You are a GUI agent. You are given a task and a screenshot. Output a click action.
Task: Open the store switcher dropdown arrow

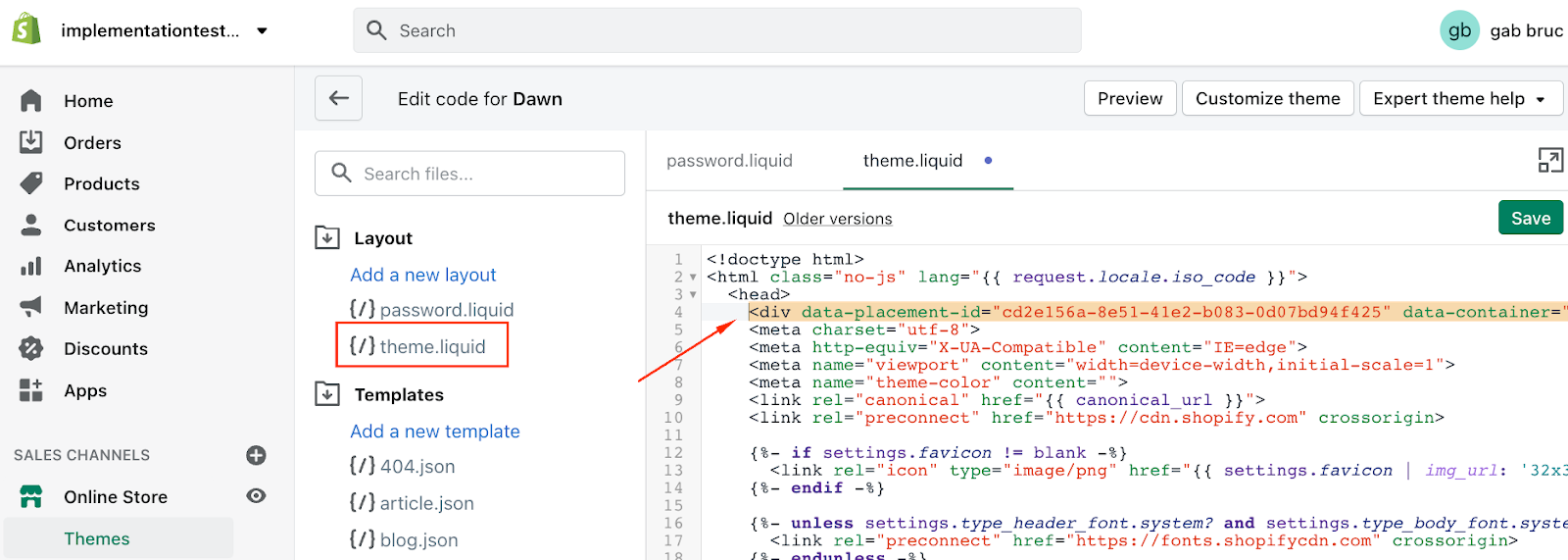pos(262,30)
